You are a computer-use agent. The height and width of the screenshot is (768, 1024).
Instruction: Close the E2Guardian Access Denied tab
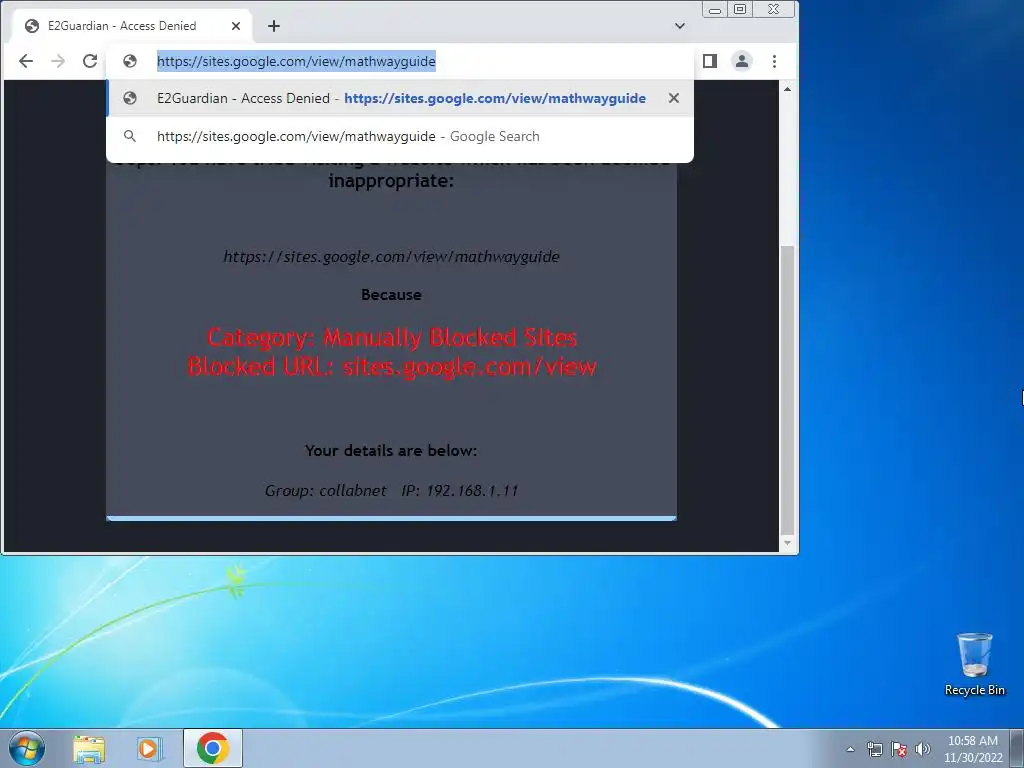tap(236, 26)
